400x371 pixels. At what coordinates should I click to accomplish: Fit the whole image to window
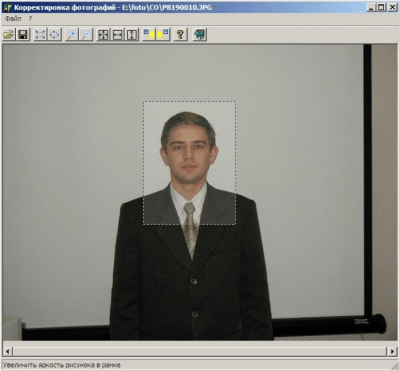(103, 34)
